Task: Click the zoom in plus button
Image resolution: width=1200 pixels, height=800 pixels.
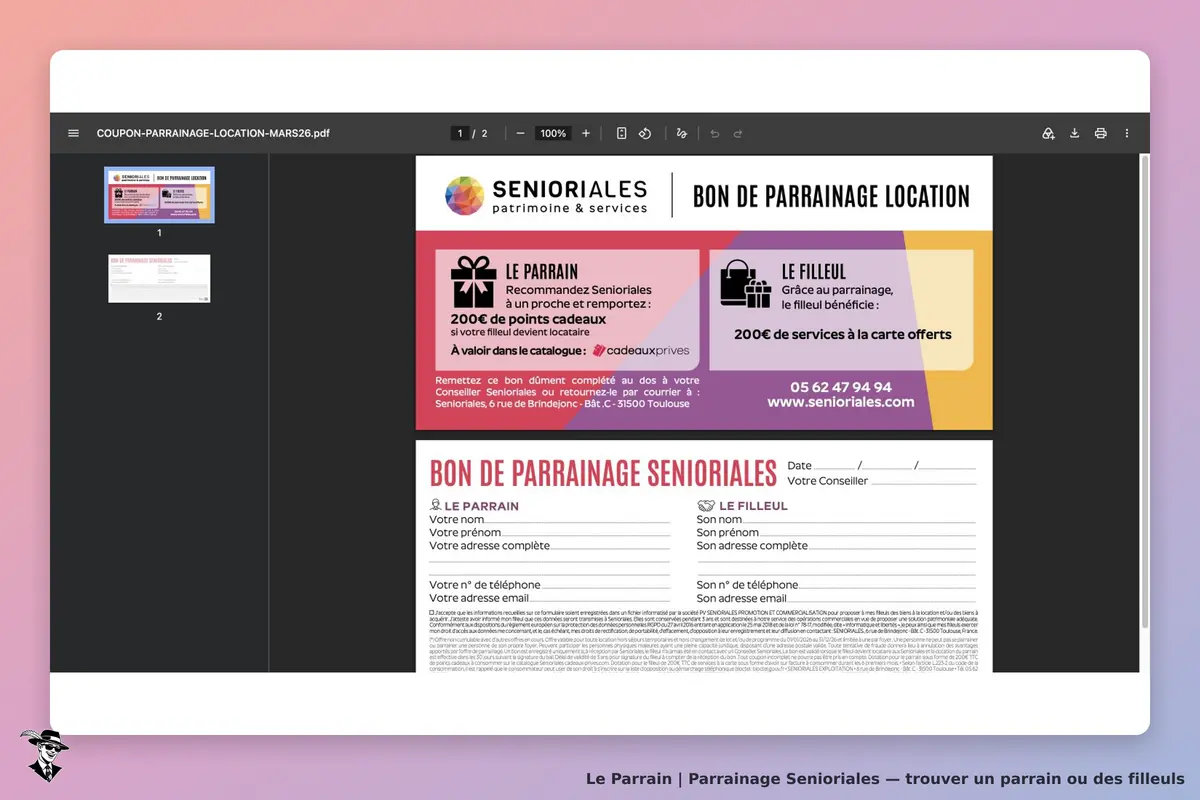Action: coord(586,133)
